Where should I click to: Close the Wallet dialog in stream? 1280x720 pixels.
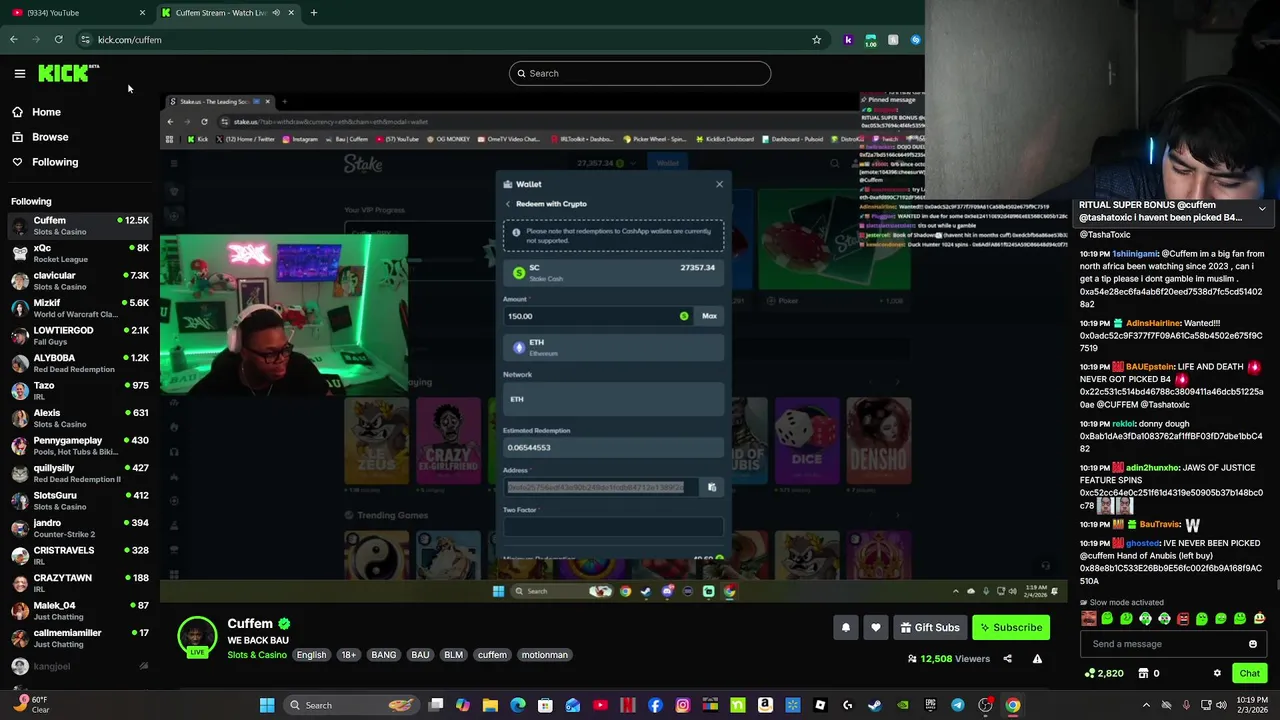point(719,184)
